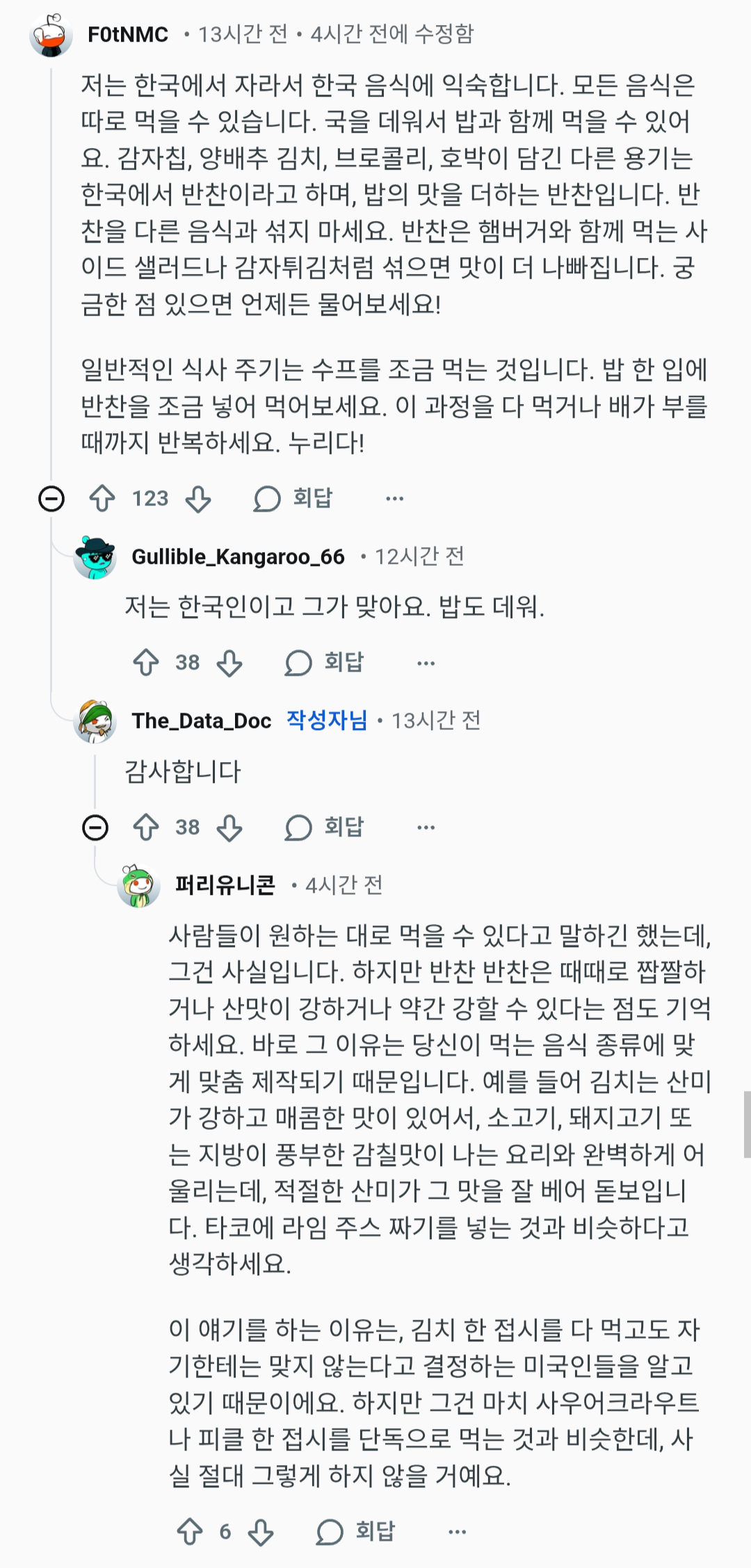Screen dimensions: 751x1568
Task: Open more options on FOtNMC's comment
Action: point(394,499)
